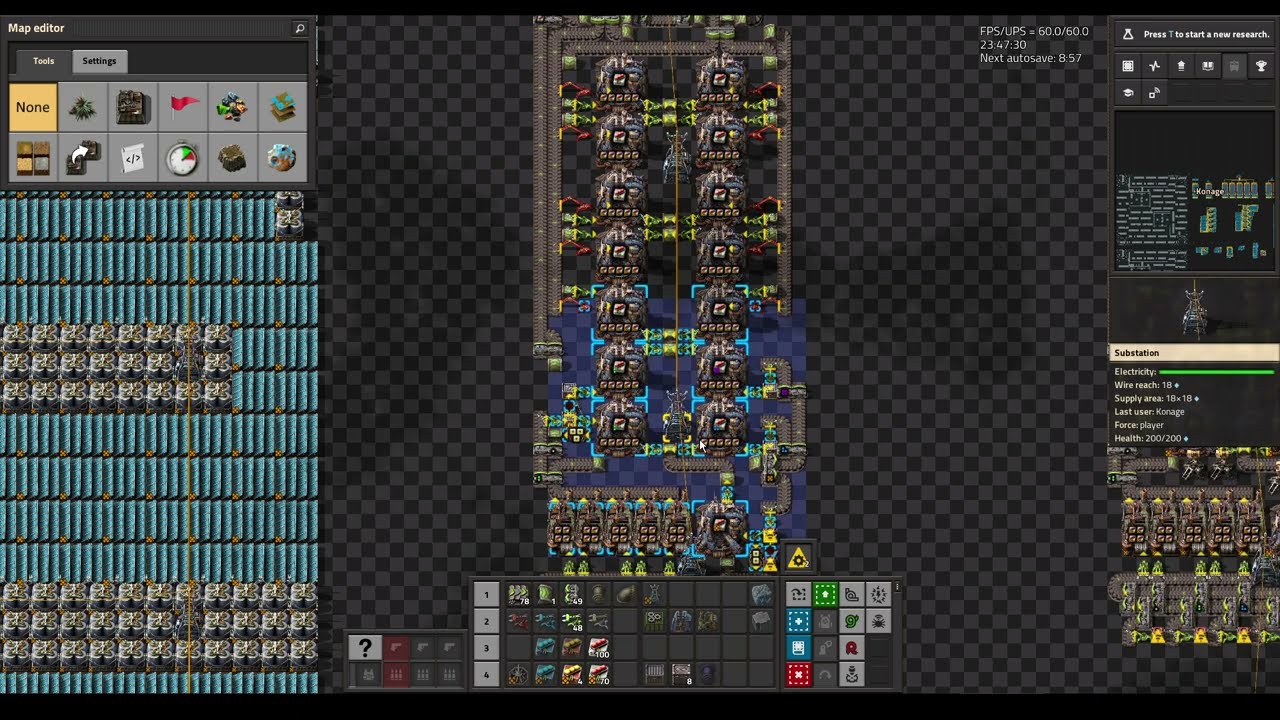Open the achievements trophy icon
1280x720 pixels.
click(1261, 66)
